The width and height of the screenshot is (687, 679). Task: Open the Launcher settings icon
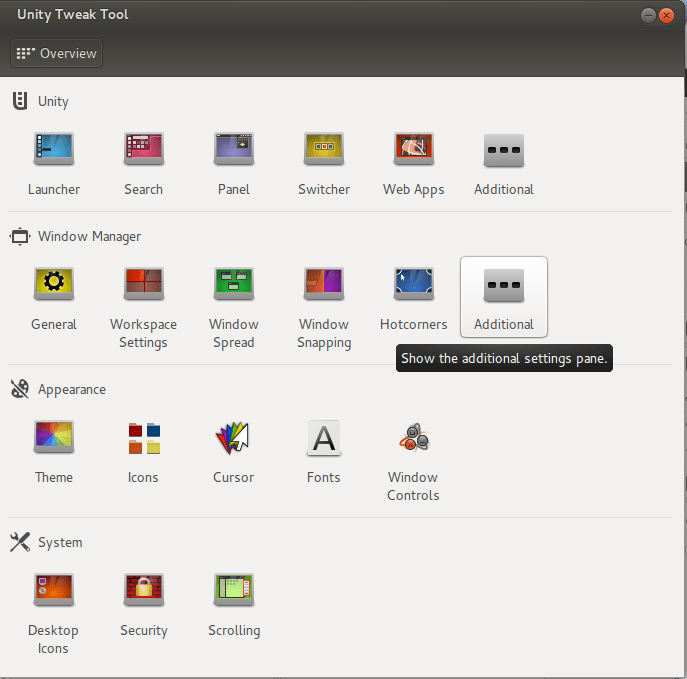click(x=54, y=149)
